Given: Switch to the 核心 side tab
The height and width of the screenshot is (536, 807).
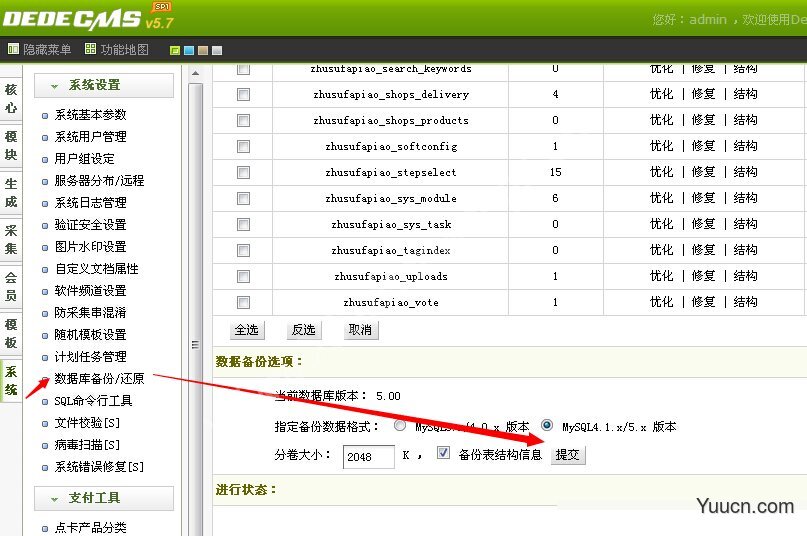Looking at the screenshot, I should [x=11, y=98].
